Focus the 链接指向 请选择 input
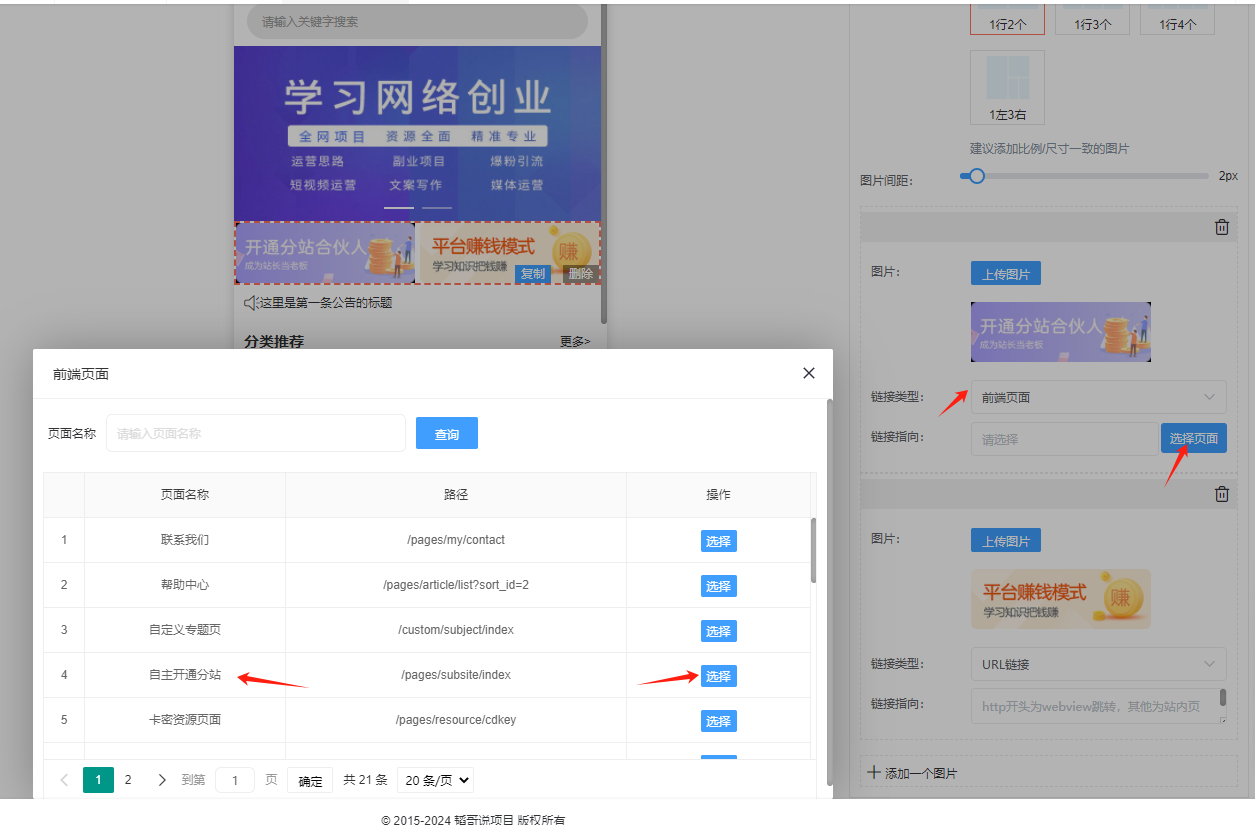 pyautogui.click(x=1064, y=439)
